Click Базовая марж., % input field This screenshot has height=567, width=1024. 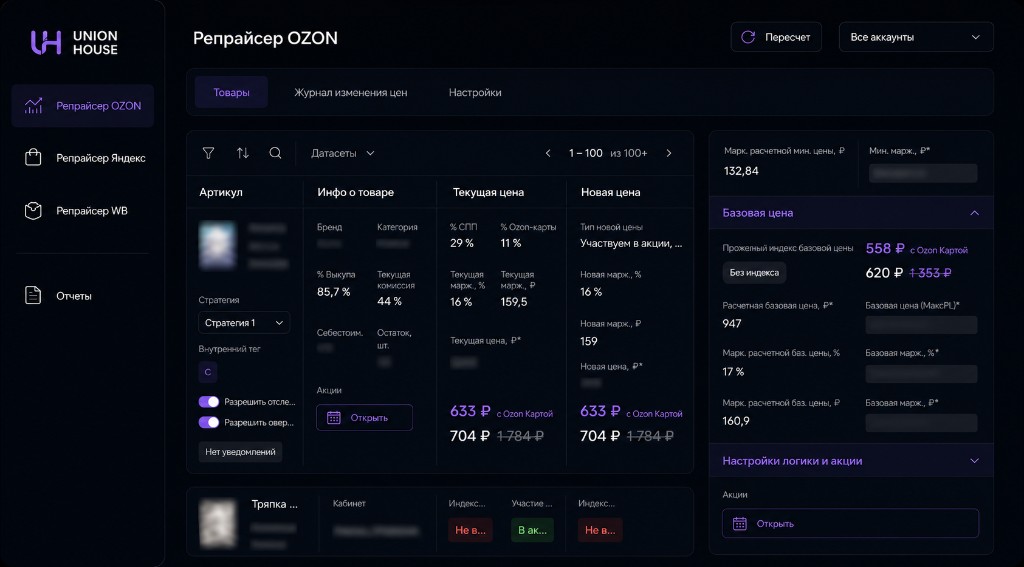(x=921, y=374)
